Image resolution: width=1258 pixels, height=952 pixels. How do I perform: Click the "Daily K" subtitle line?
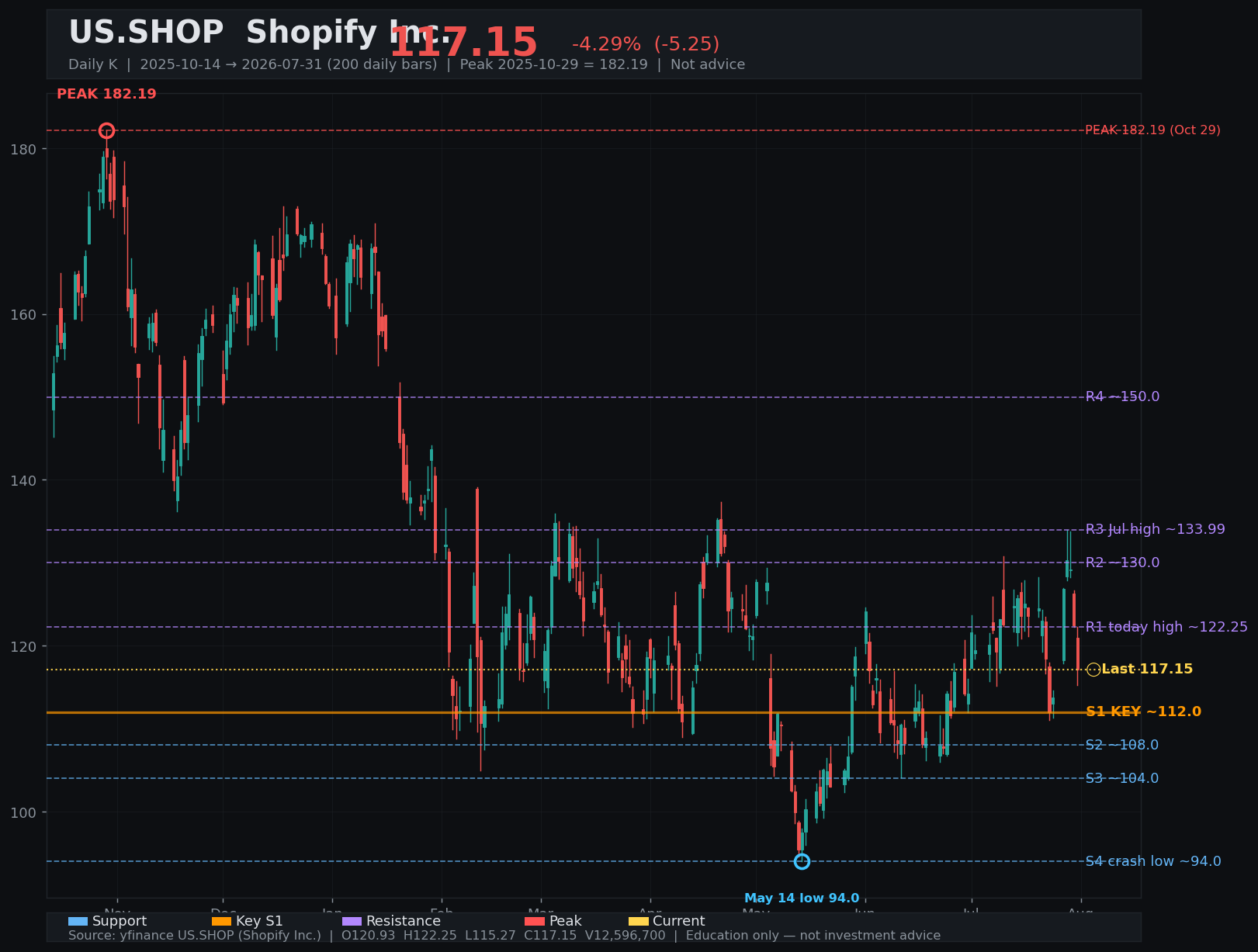click(407, 64)
